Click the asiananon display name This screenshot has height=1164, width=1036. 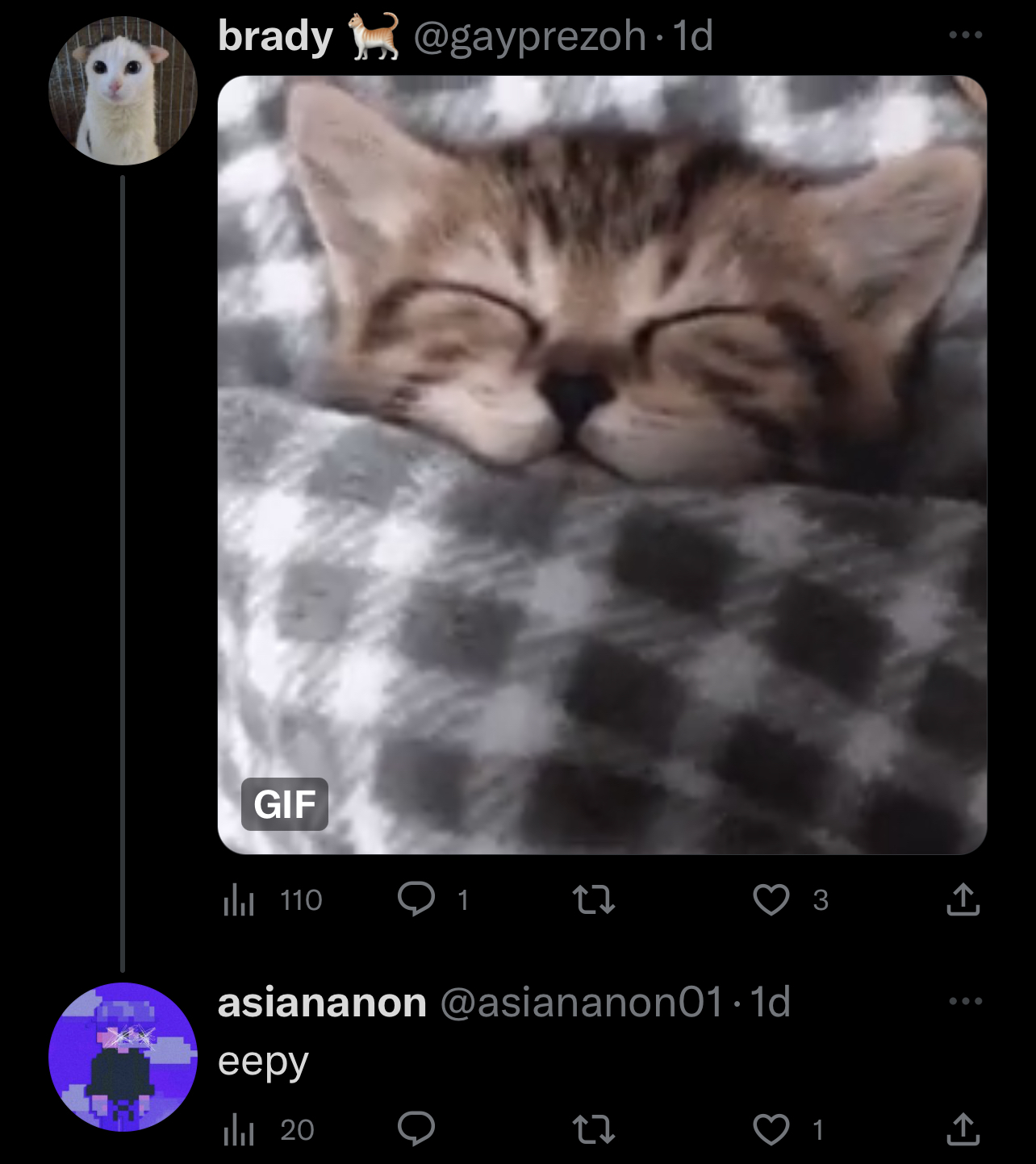coord(322,1003)
